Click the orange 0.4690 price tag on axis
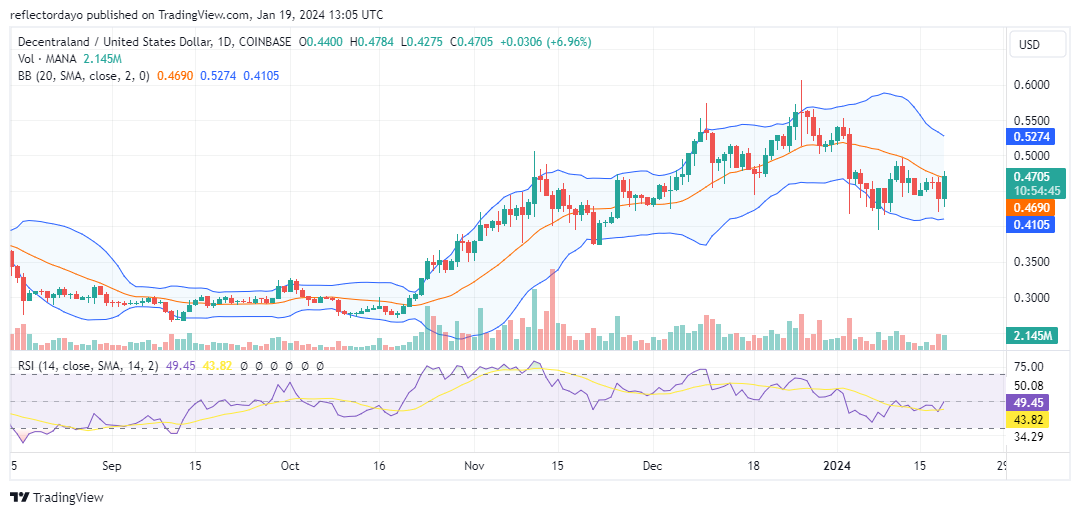The image size is (1080, 515). [1032, 207]
